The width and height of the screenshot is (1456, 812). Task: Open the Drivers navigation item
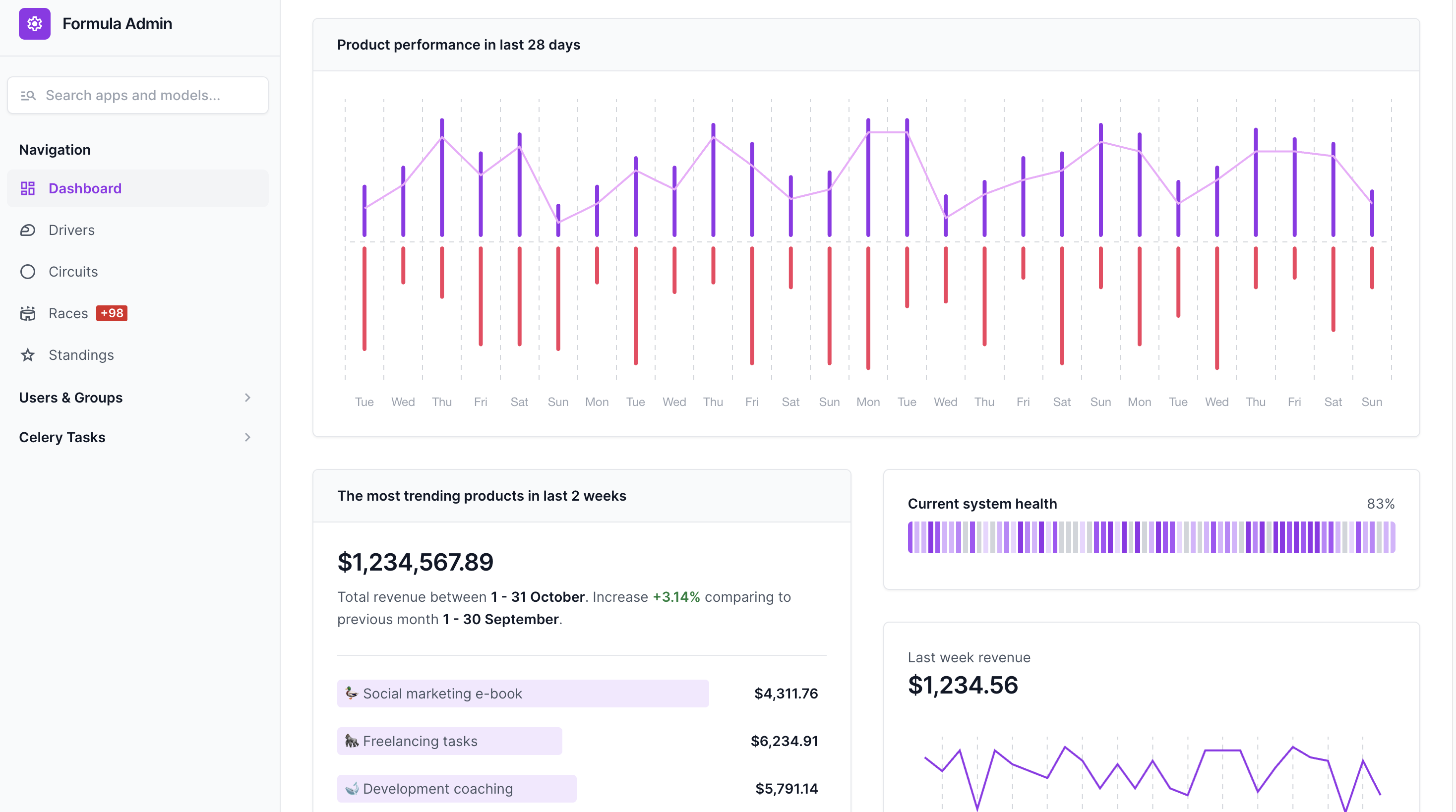[x=137, y=230]
